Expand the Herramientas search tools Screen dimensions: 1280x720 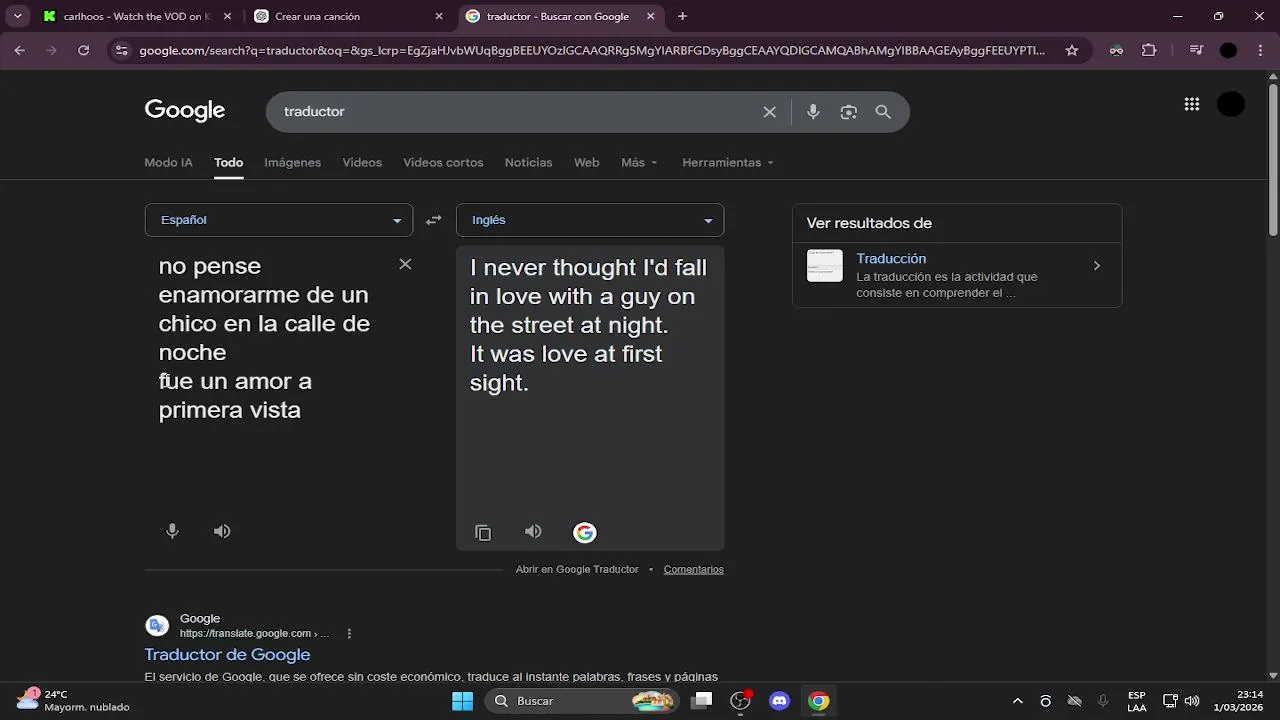point(728,162)
